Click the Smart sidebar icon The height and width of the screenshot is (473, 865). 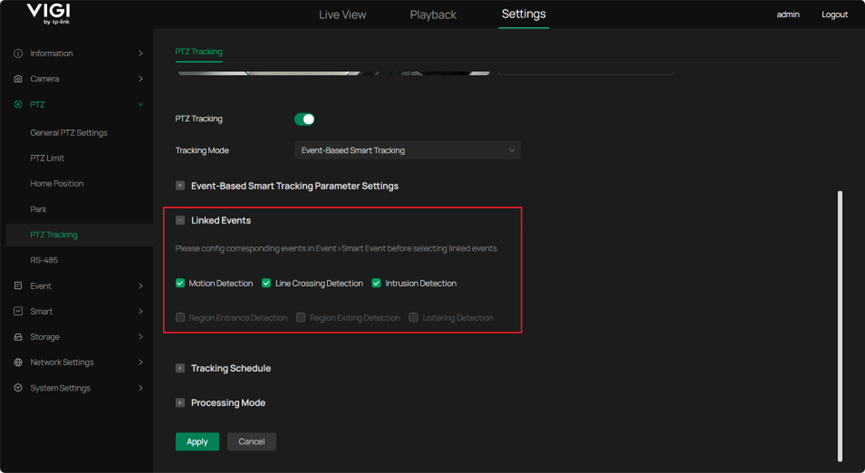point(18,311)
